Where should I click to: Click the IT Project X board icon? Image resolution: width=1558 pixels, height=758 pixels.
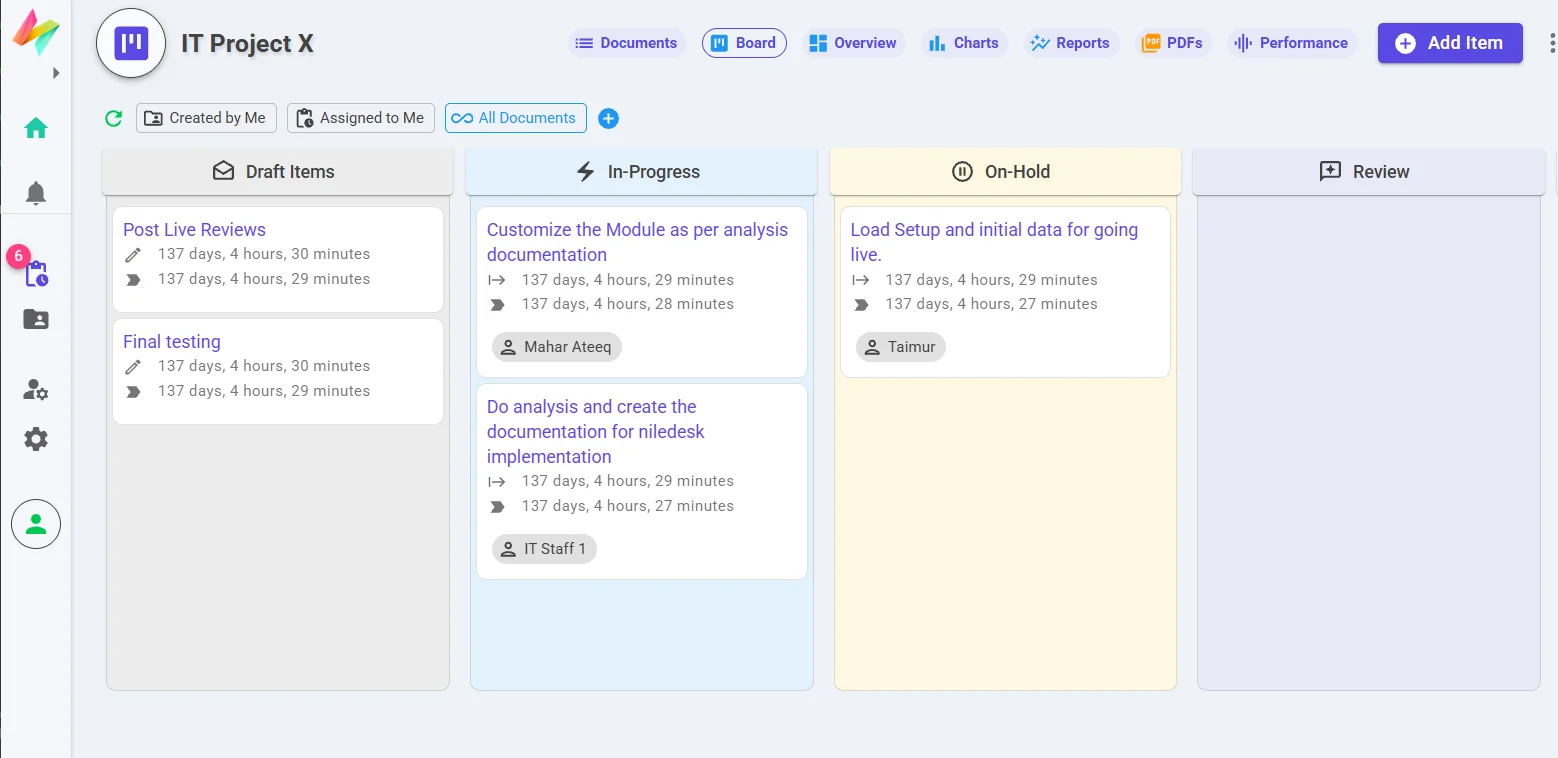131,43
